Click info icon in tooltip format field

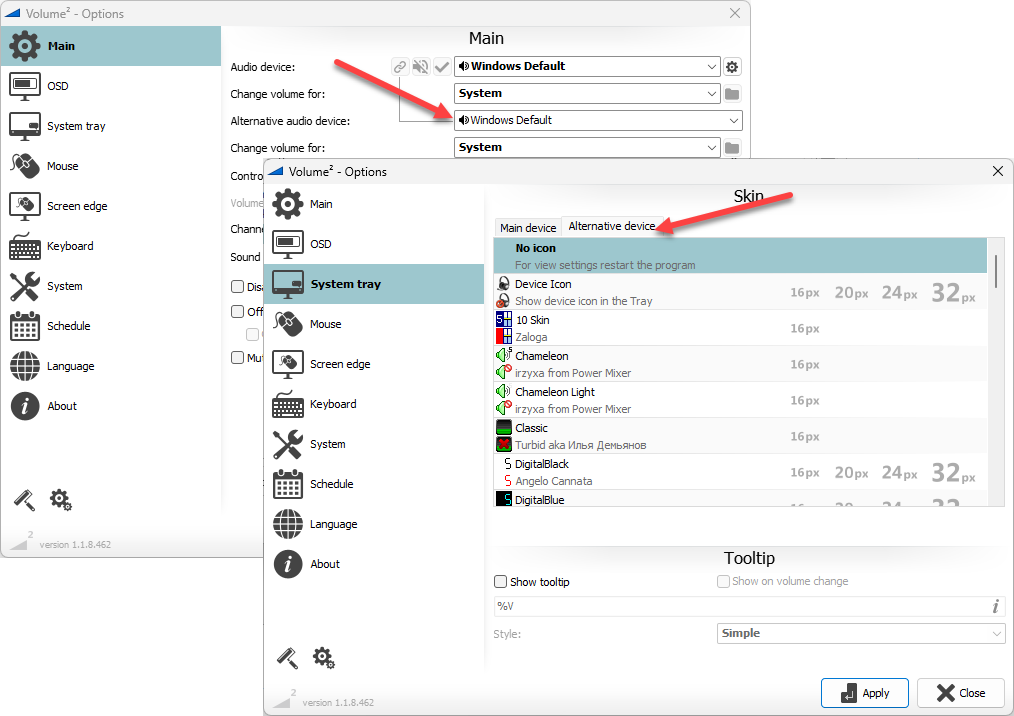pyautogui.click(x=995, y=606)
